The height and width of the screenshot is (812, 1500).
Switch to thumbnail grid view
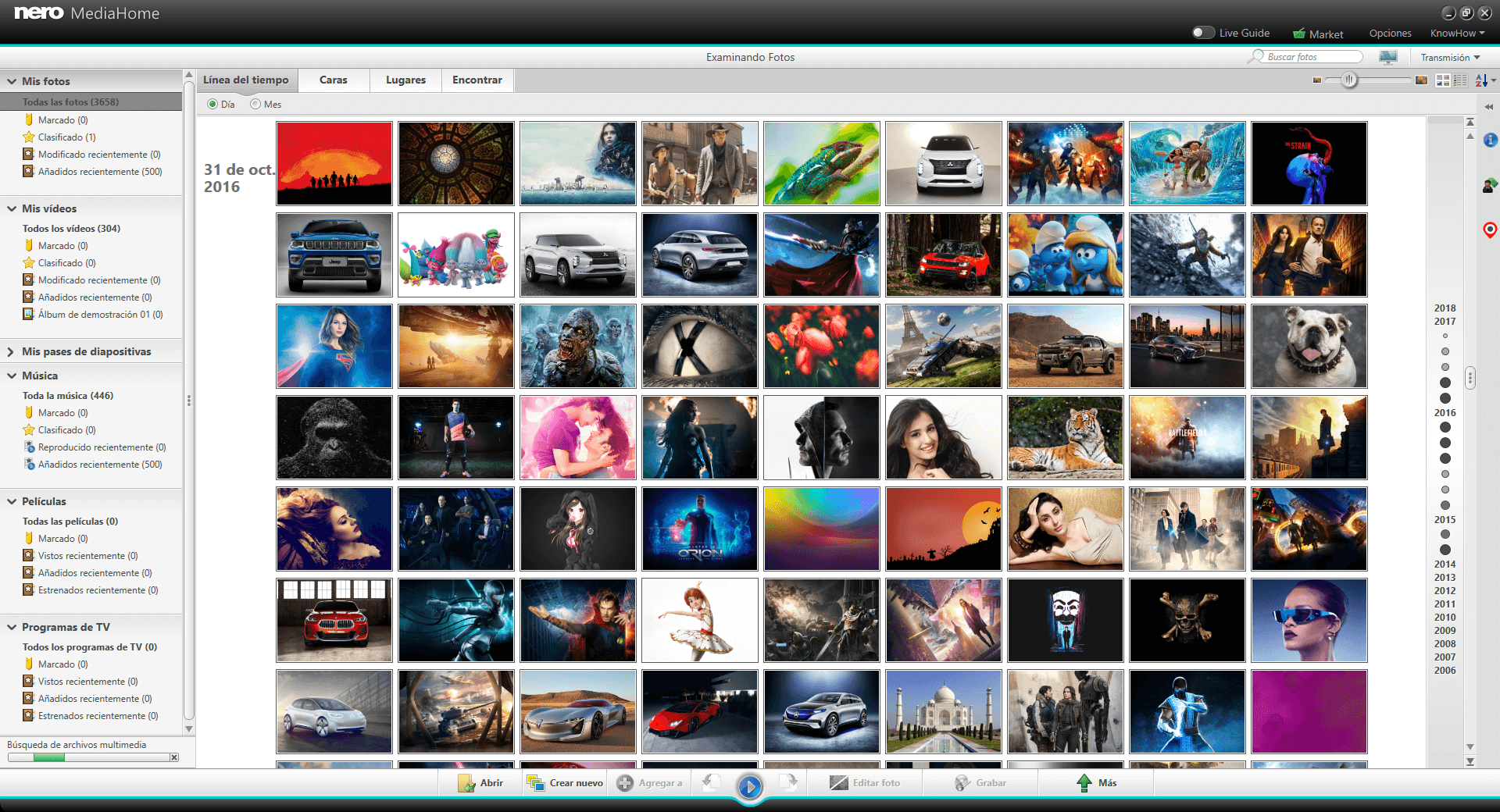pyautogui.click(x=1443, y=80)
